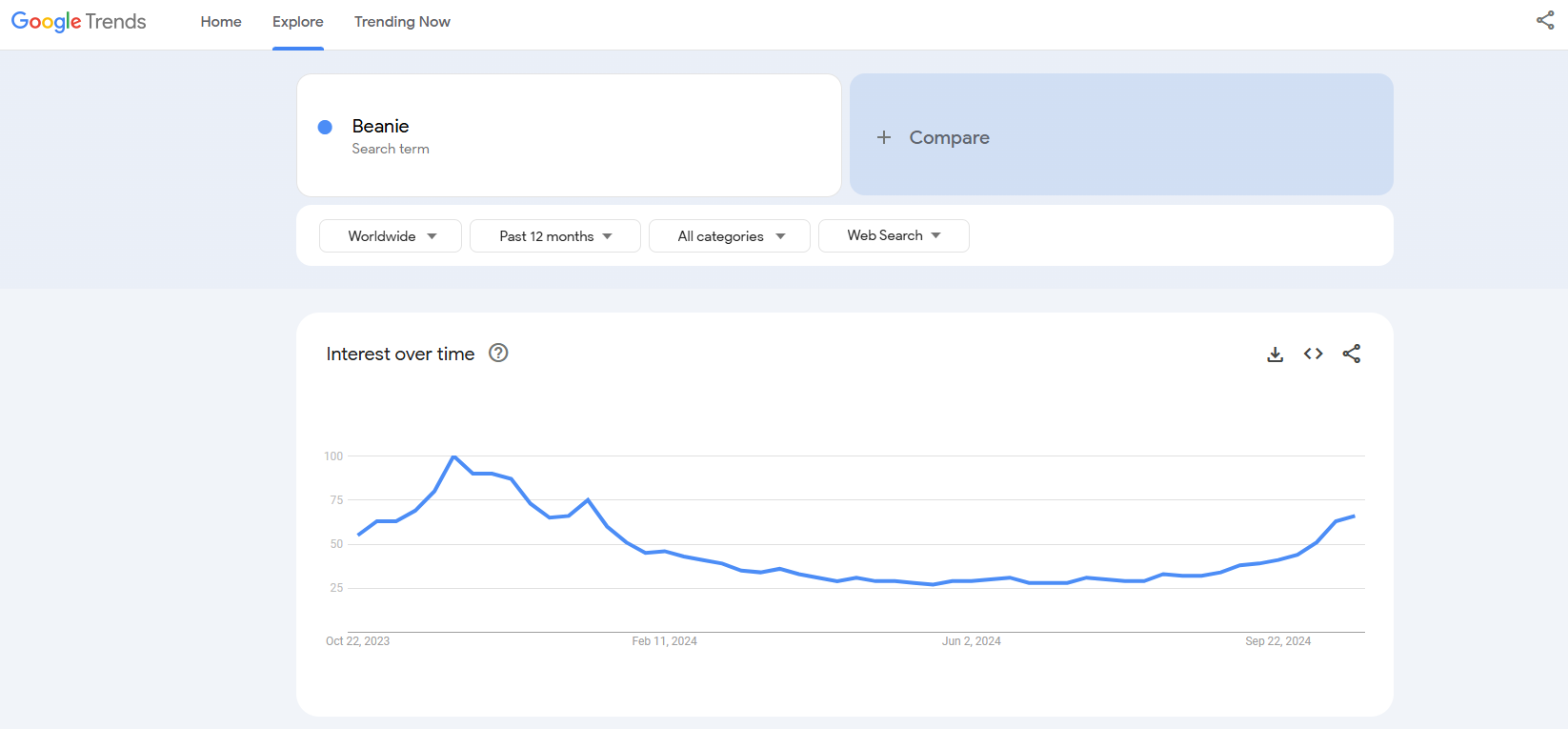Open the page share icon in header
The height and width of the screenshot is (729, 1568).
click(x=1545, y=20)
